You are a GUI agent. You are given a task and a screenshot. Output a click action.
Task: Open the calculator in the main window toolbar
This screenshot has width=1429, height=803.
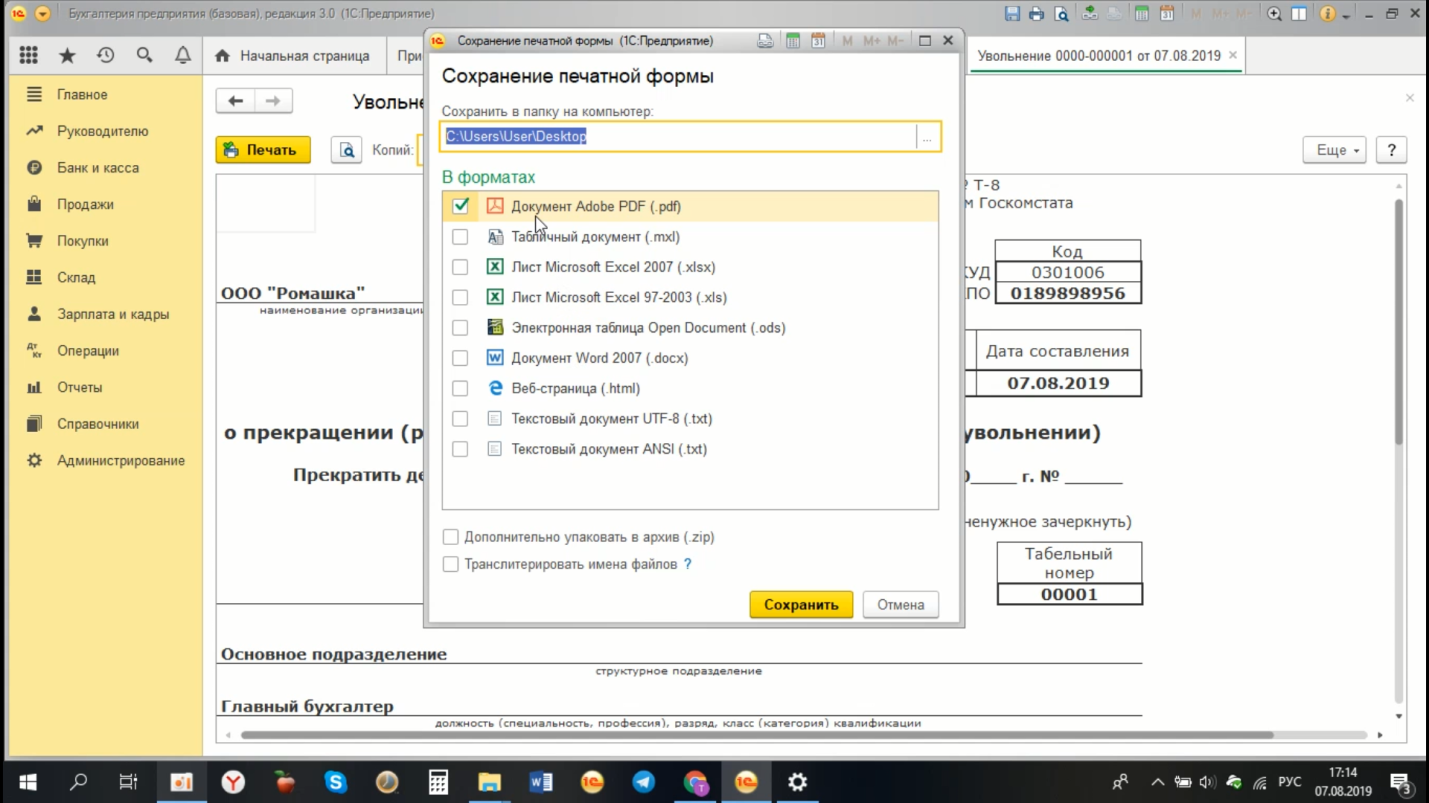(1141, 14)
